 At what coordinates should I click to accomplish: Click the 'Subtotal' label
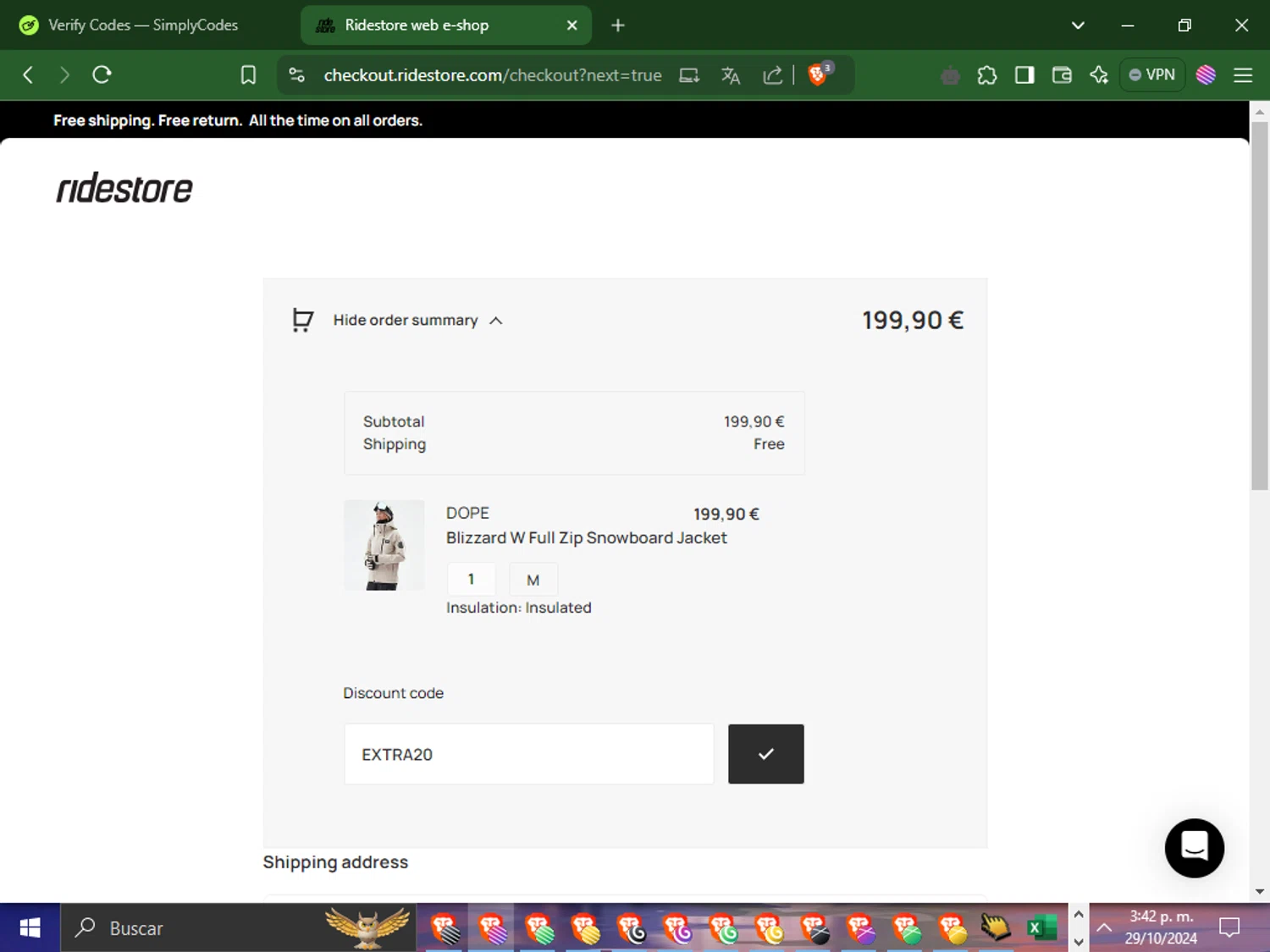click(x=394, y=421)
